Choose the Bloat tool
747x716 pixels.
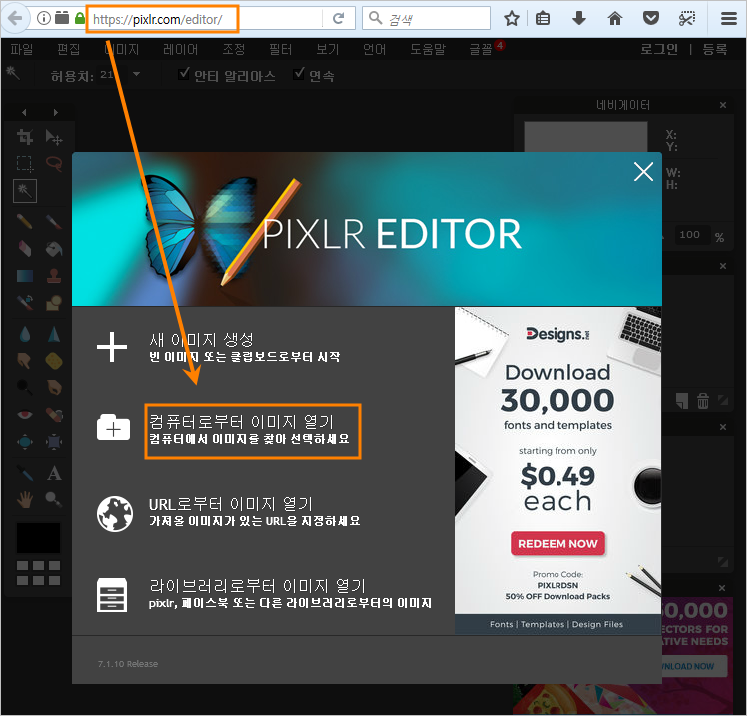pos(25,442)
